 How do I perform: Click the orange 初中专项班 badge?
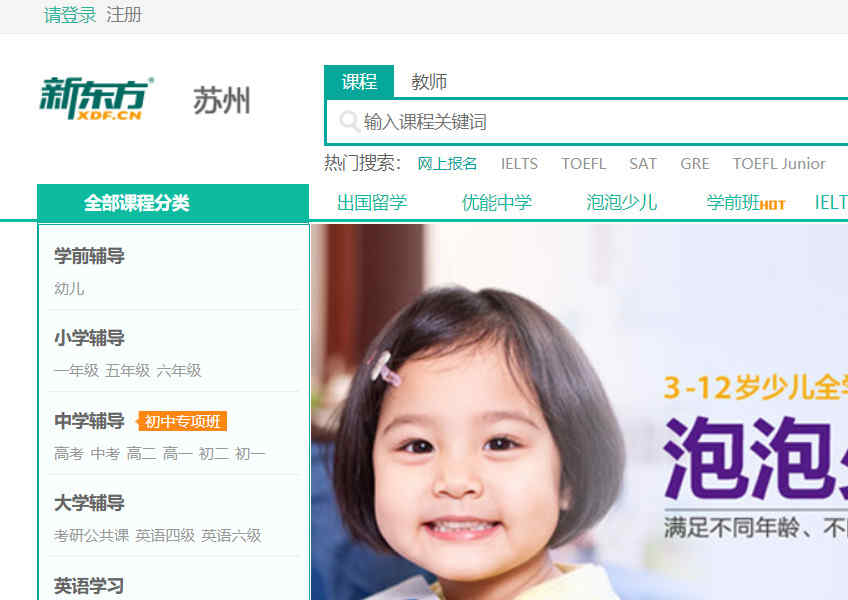pos(182,421)
